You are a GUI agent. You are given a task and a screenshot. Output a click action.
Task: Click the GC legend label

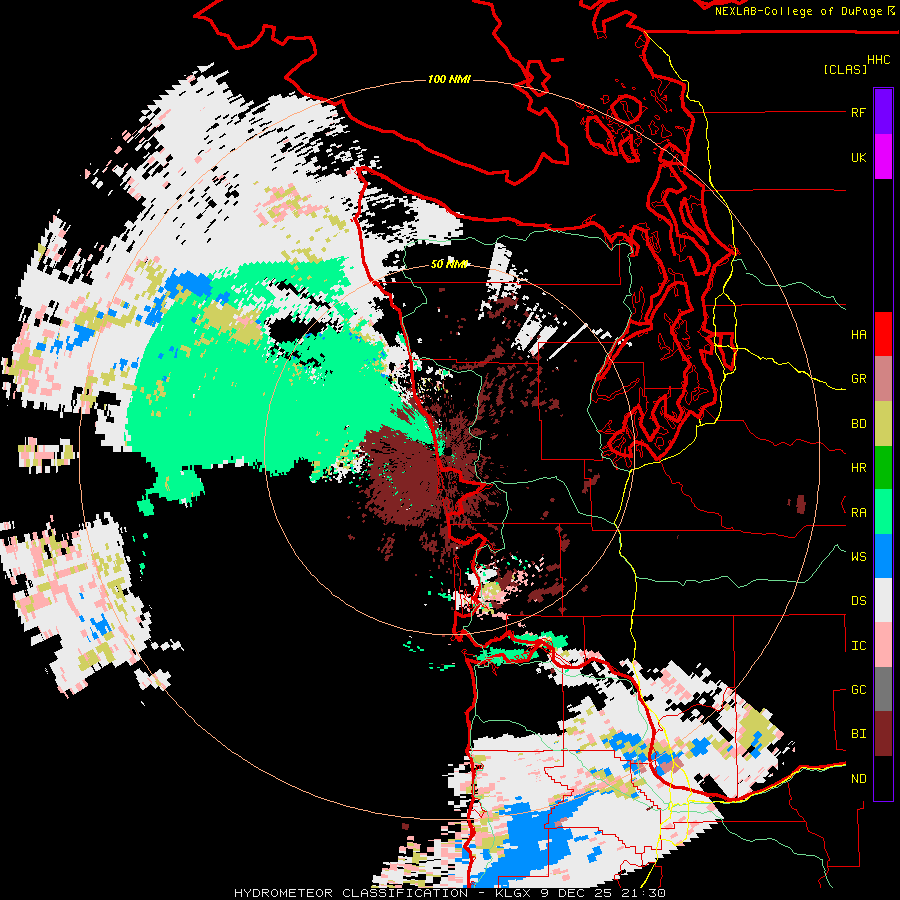coord(858,690)
